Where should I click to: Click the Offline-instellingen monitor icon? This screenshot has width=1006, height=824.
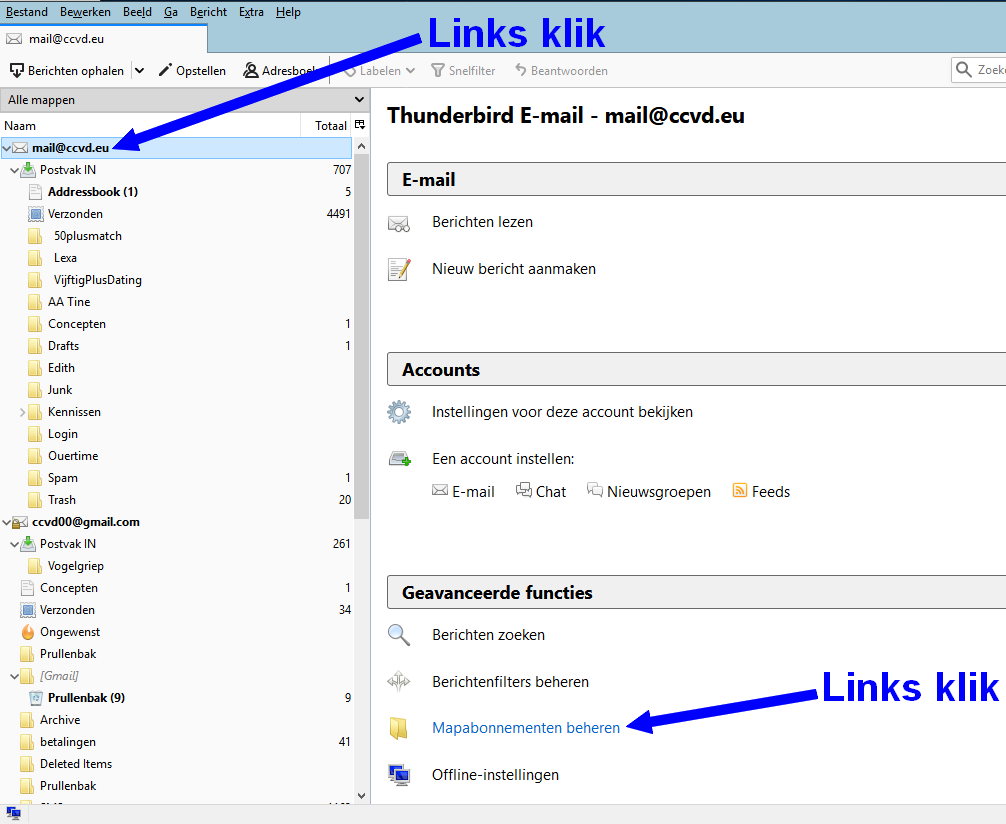click(x=399, y=775)
